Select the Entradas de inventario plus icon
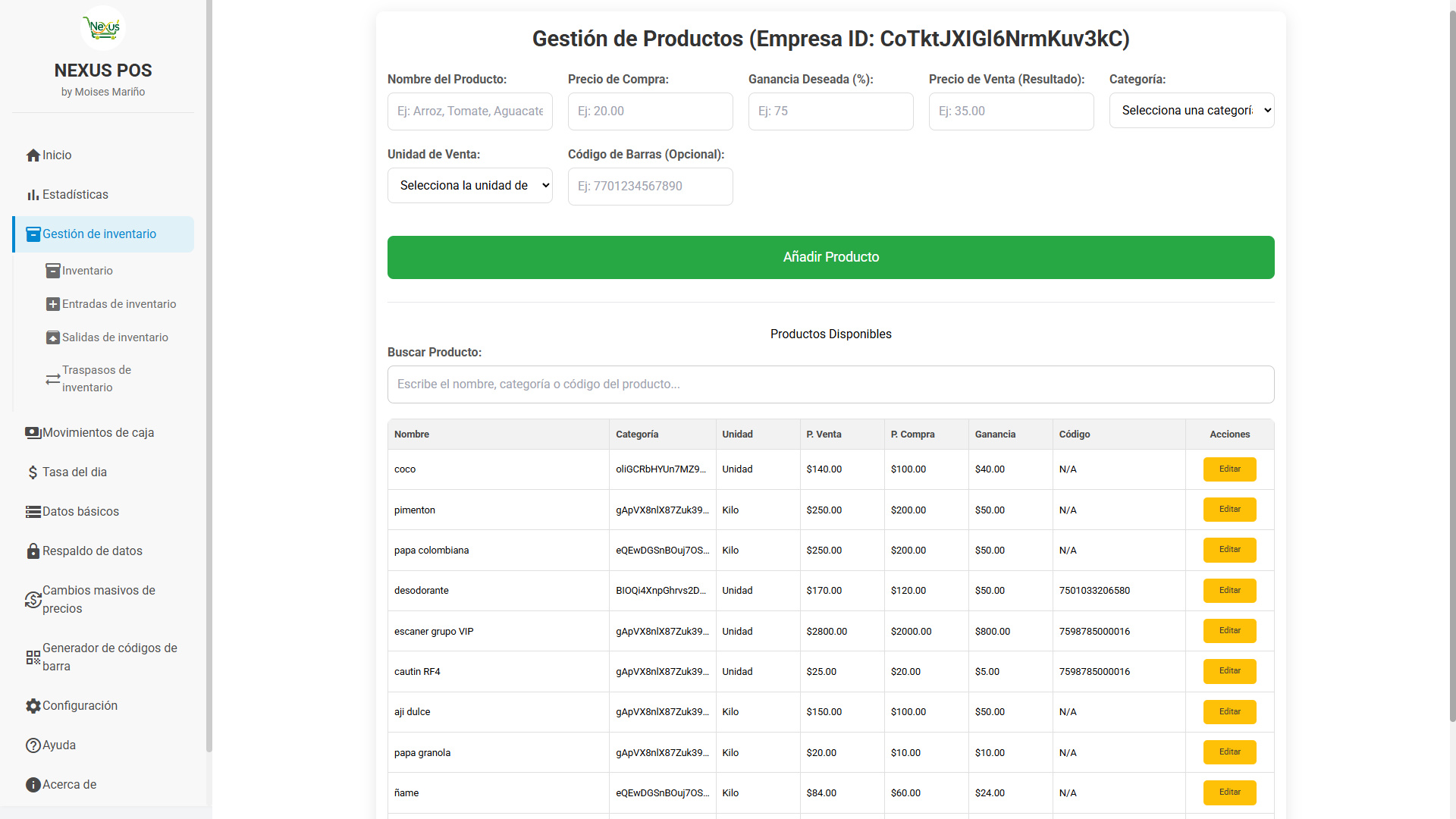 click(x=52, y=304)
